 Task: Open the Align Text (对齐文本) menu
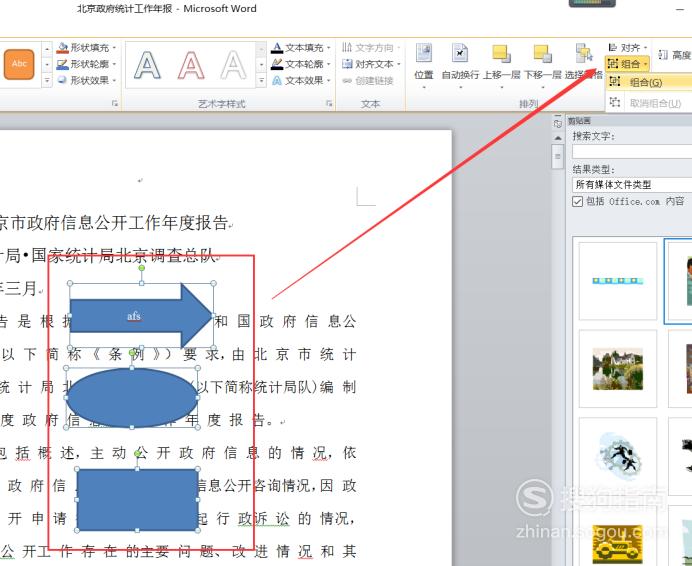(x=371, y=64)
